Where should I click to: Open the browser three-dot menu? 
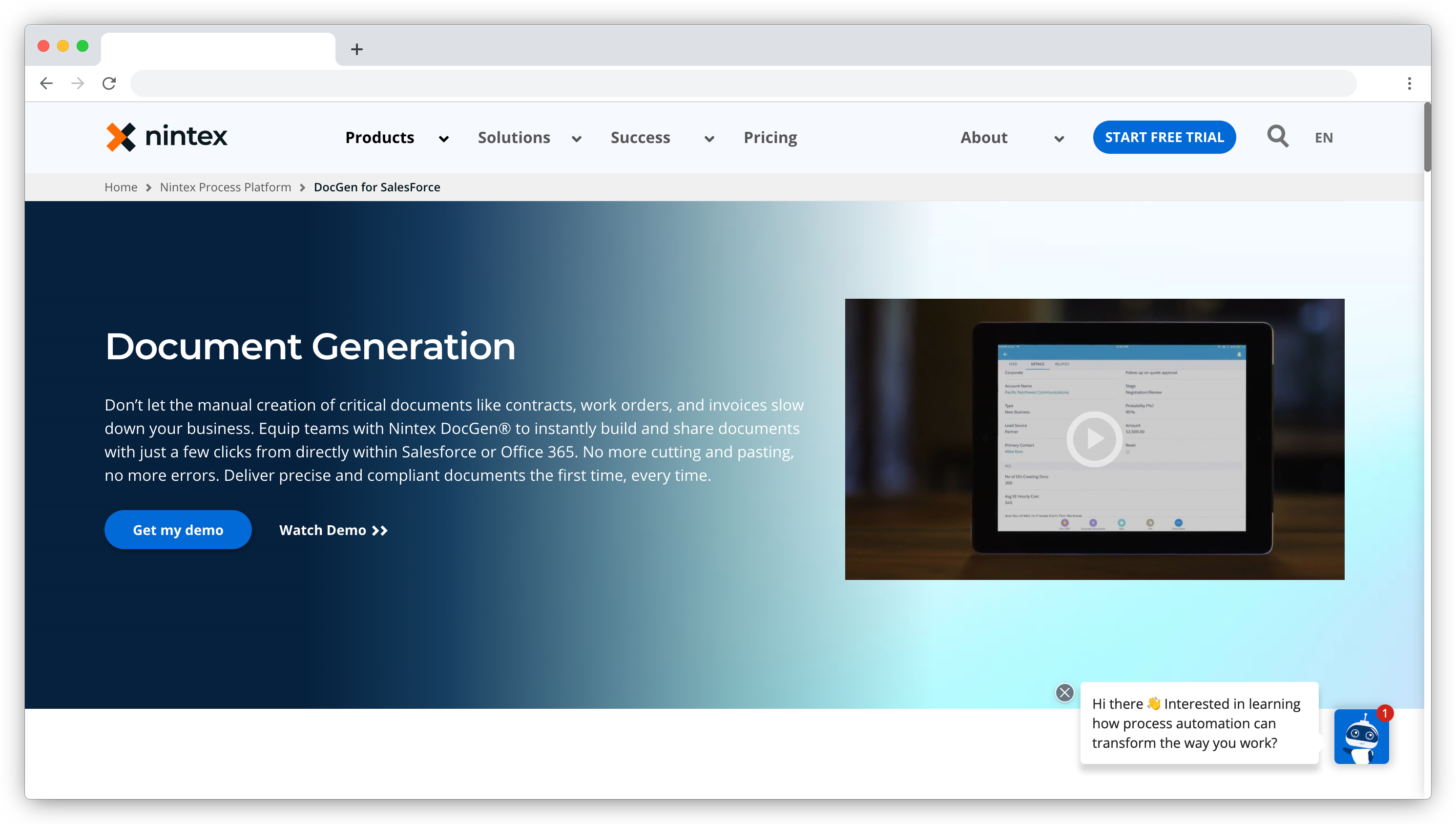[1409, 84]
